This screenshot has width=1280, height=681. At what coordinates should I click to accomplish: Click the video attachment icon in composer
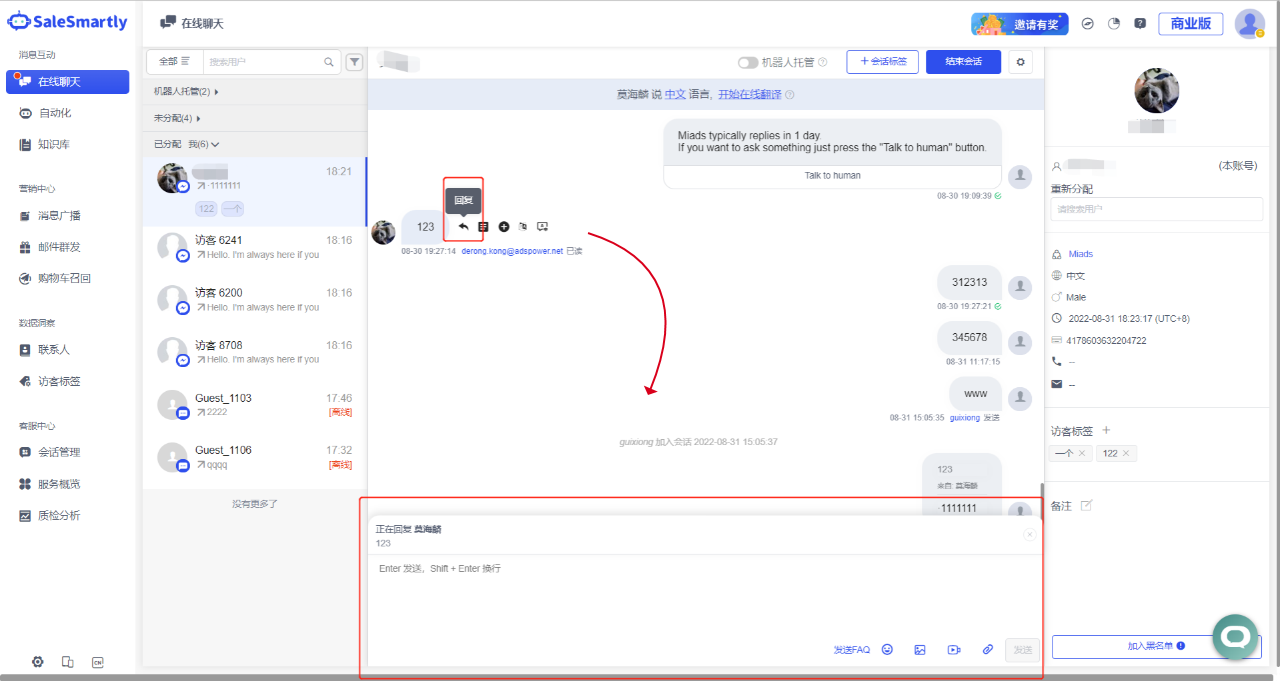tap(954, 649)
